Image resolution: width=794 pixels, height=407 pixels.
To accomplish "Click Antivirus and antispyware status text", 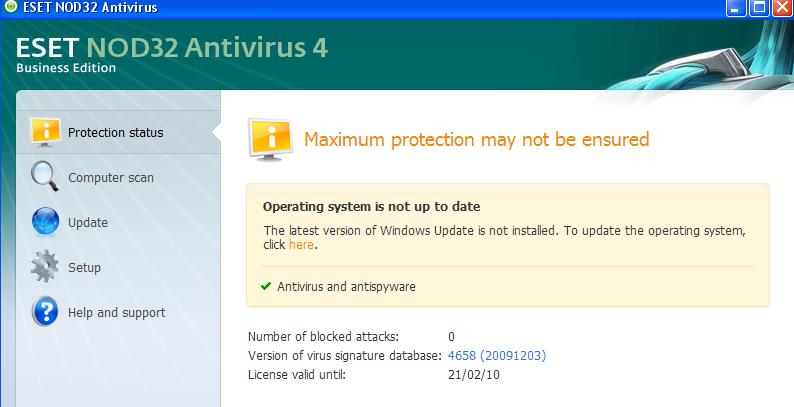I will click(x=346, y=286).
